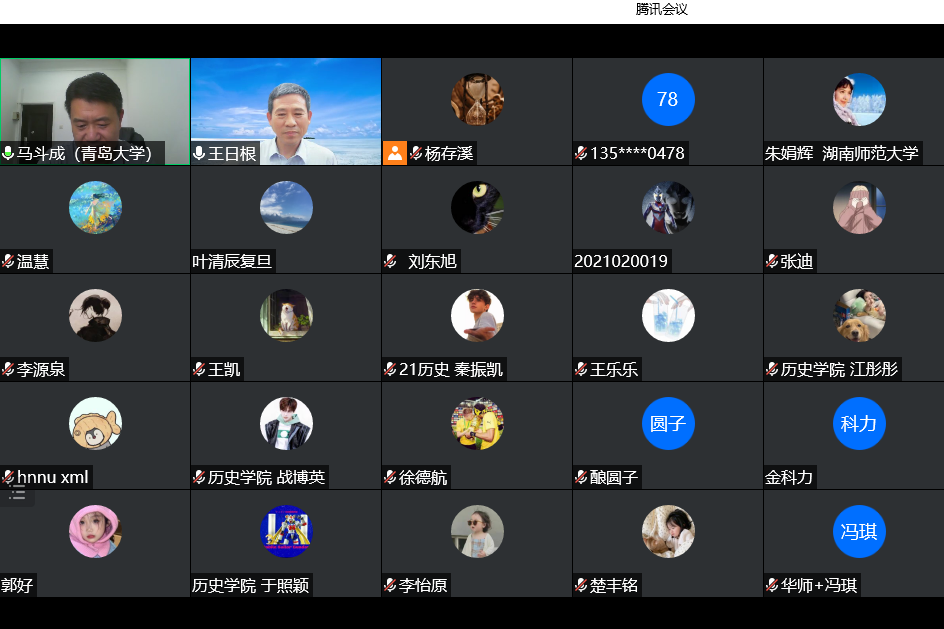Click the Ultraman avatar of 2021020019
The height and width of the screenshot is (629, 944).
(668, 208)
